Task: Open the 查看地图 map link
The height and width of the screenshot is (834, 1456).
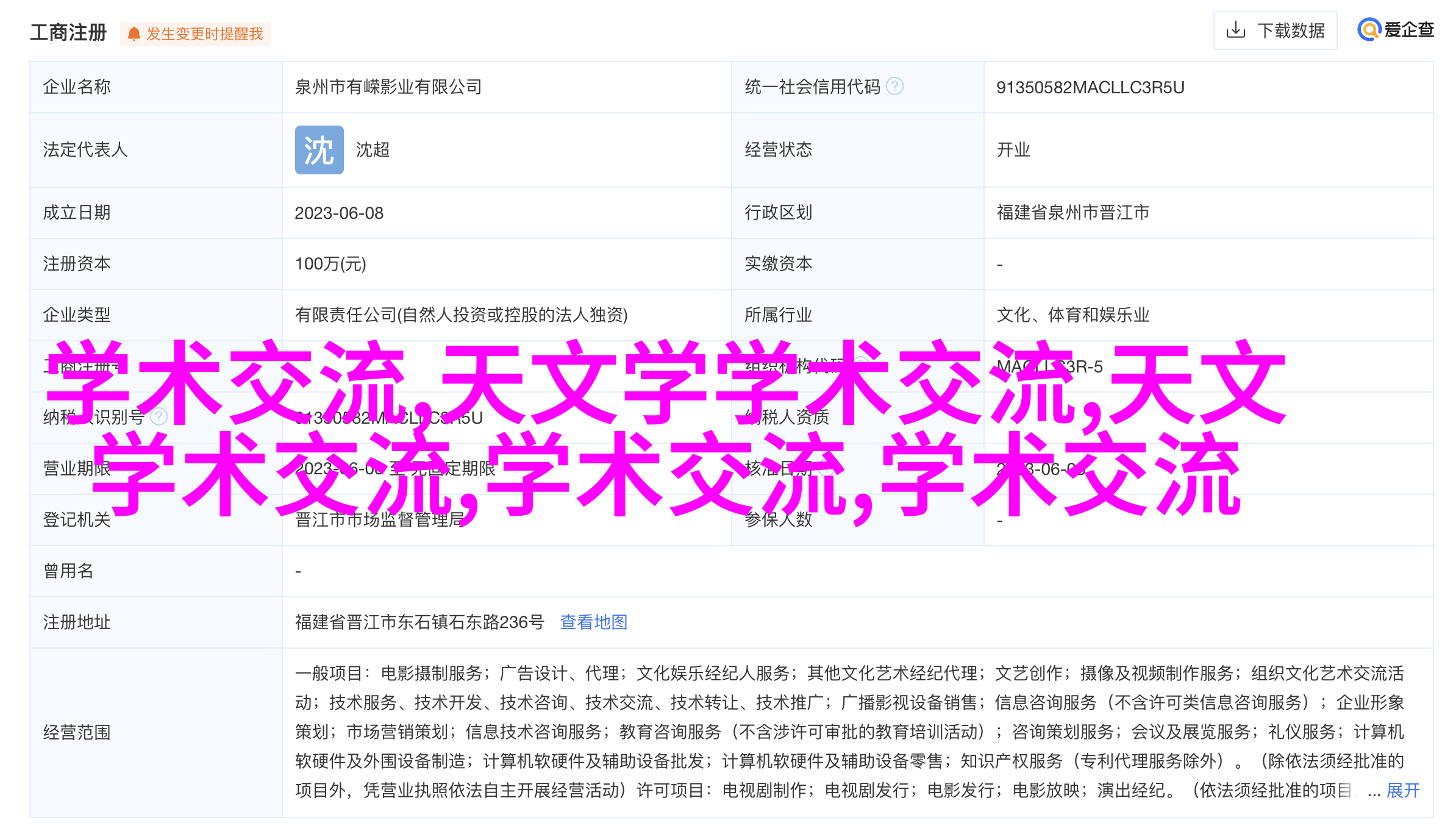Action: (593, 622)
